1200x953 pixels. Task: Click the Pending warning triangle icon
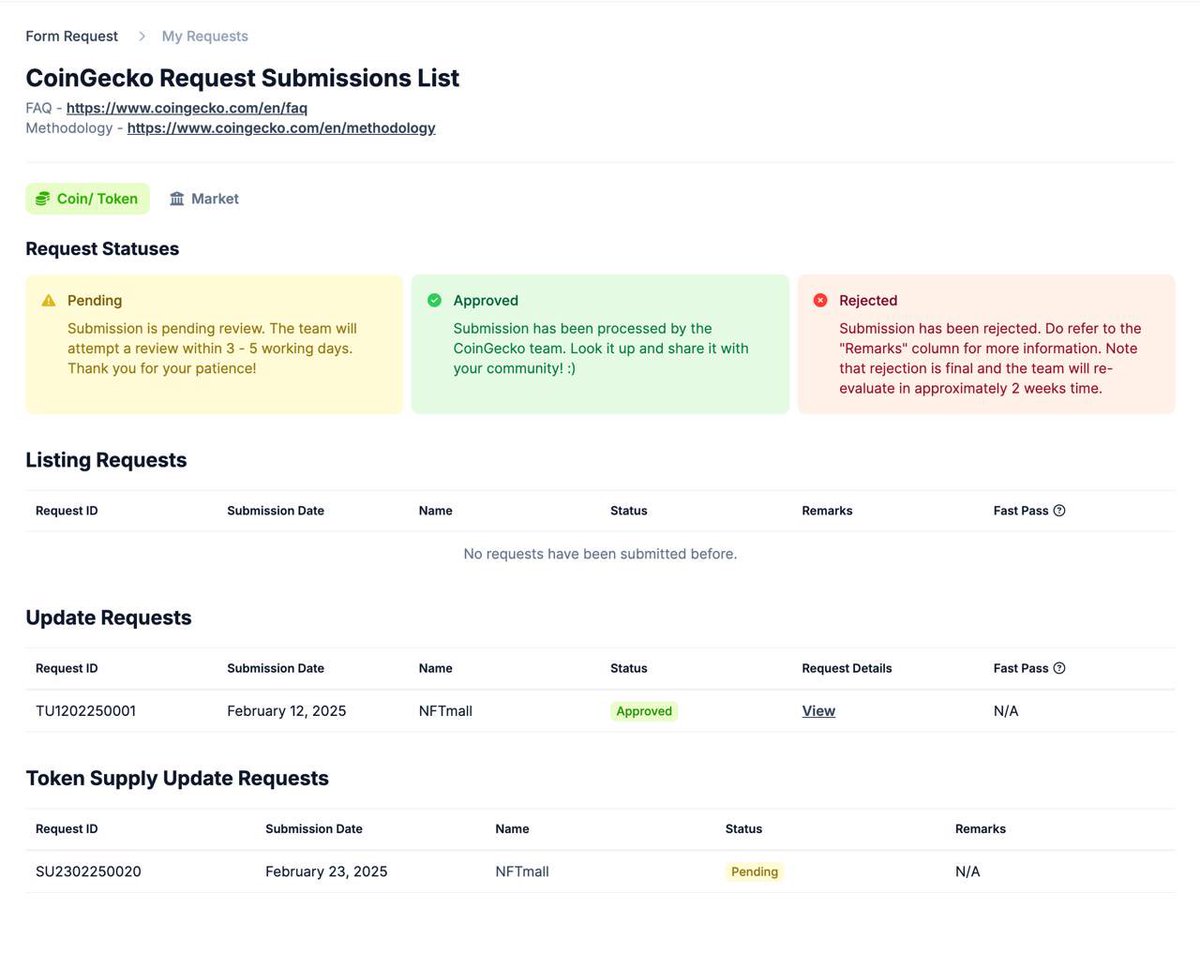(x=49, y=300)
